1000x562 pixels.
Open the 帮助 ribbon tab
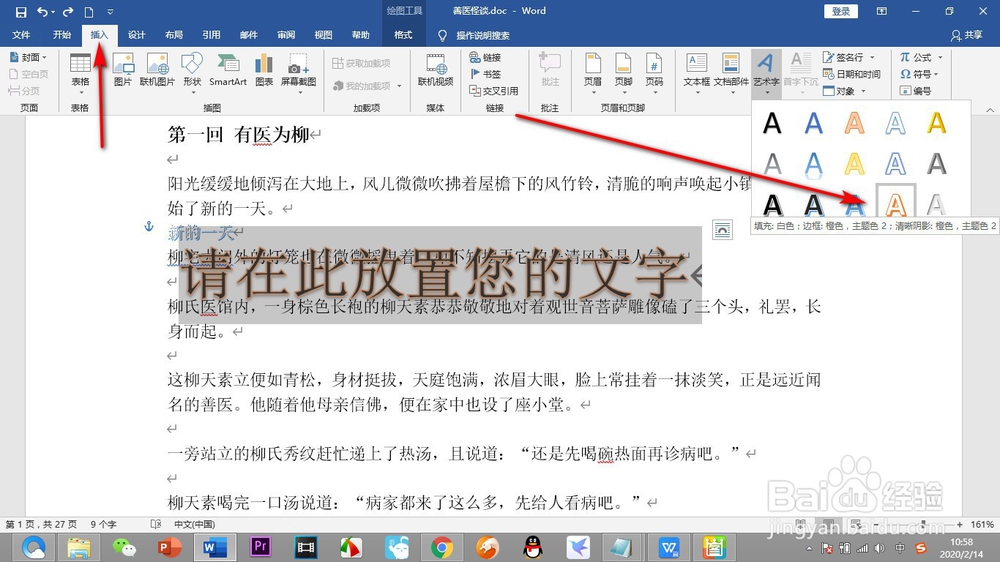[360, 35]
